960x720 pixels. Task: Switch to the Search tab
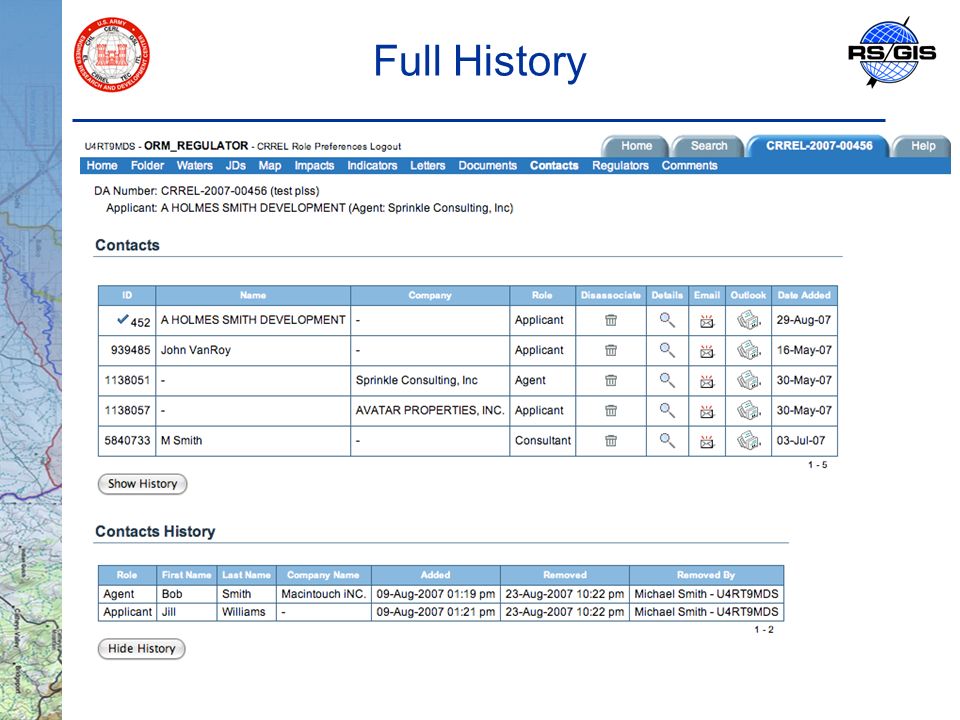coord(709,146)
